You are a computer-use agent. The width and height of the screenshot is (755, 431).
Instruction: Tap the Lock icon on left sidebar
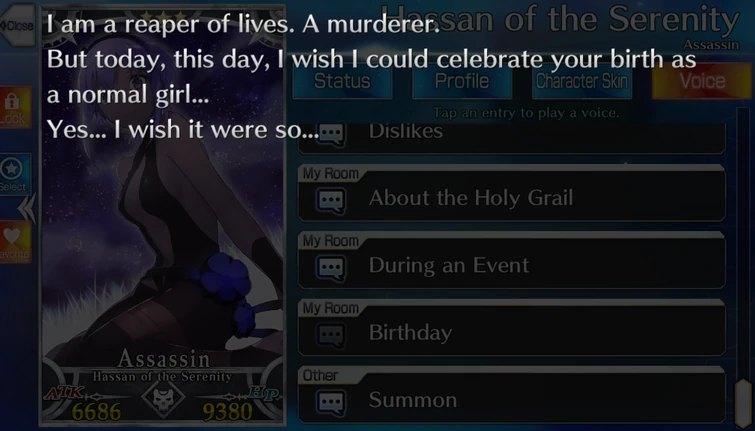coord(14,107)
